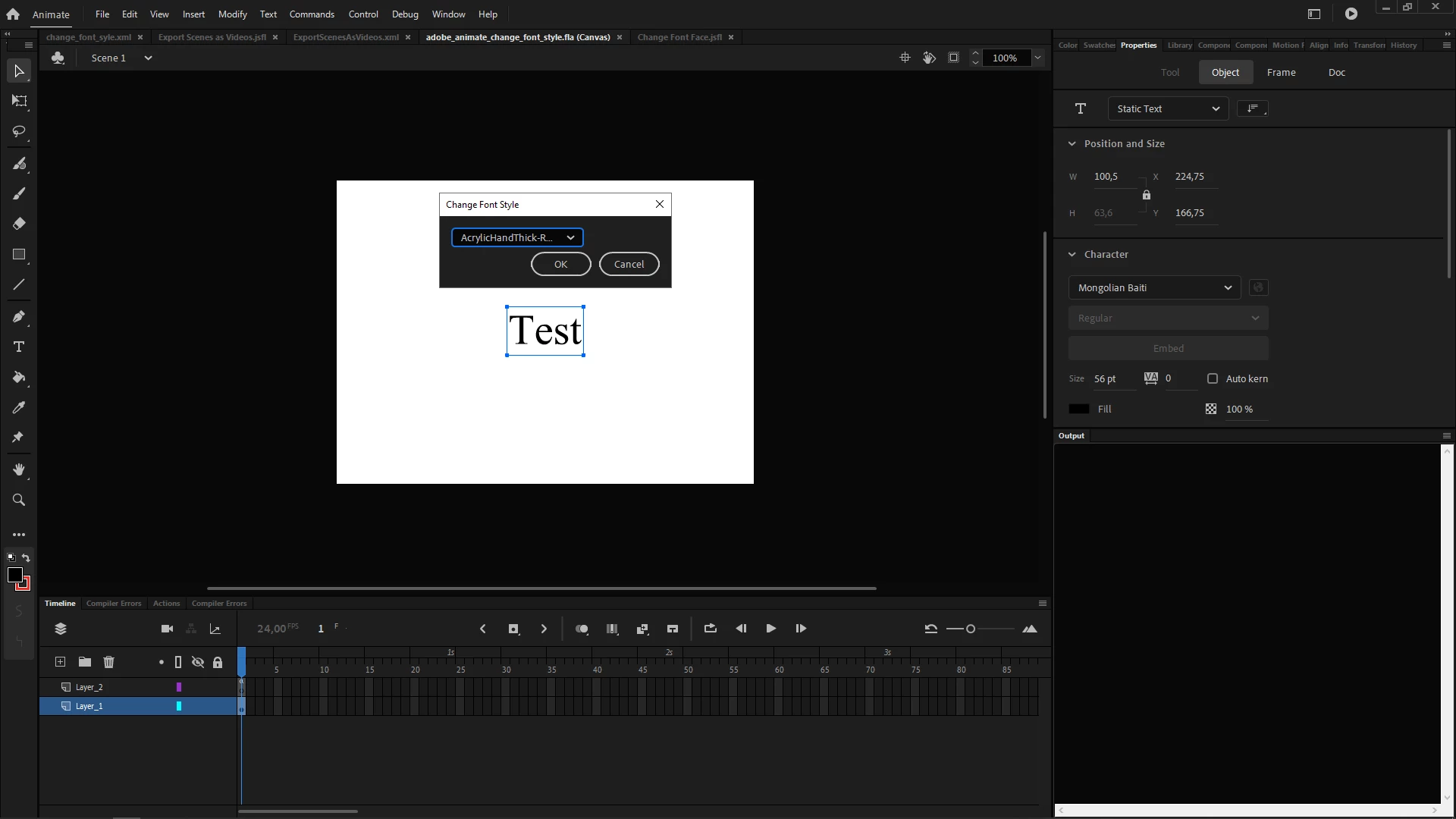Collapse the Character section
1456x819 pixels.
1072,255
